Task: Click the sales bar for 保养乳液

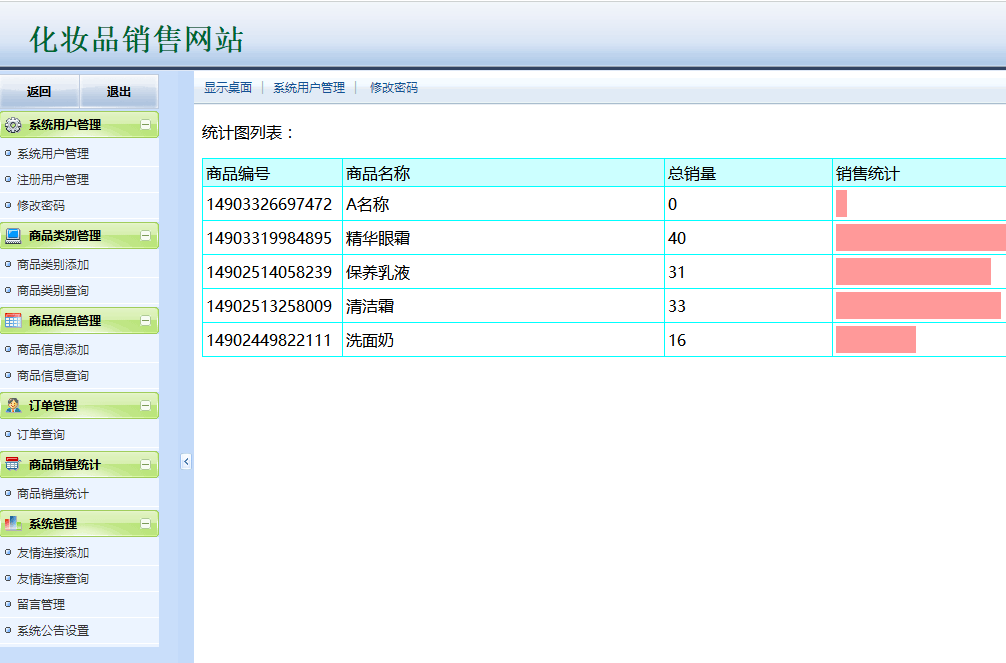Action: [914, 271]
